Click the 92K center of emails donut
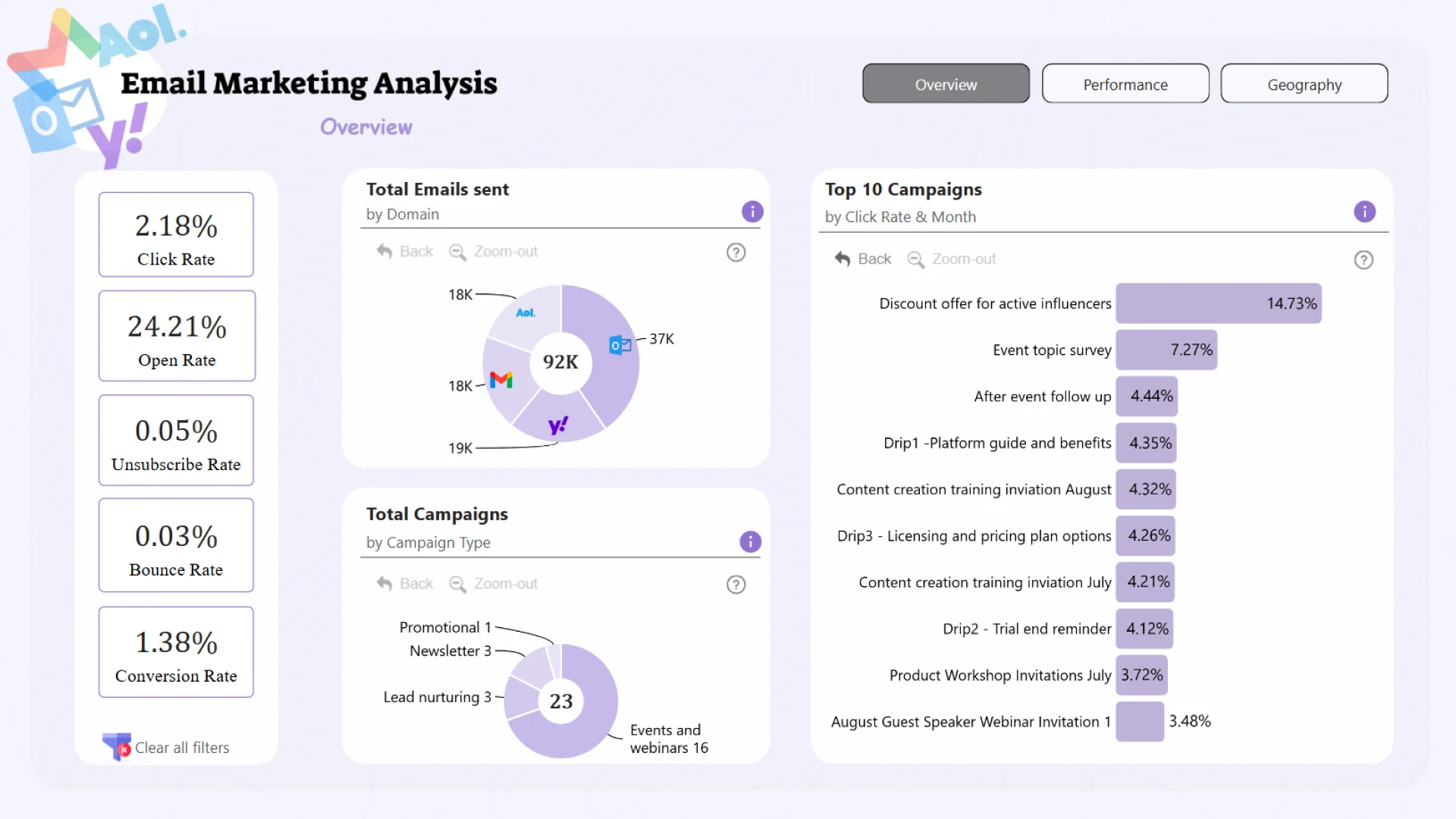1456x819 pixels. click(560, 362)
